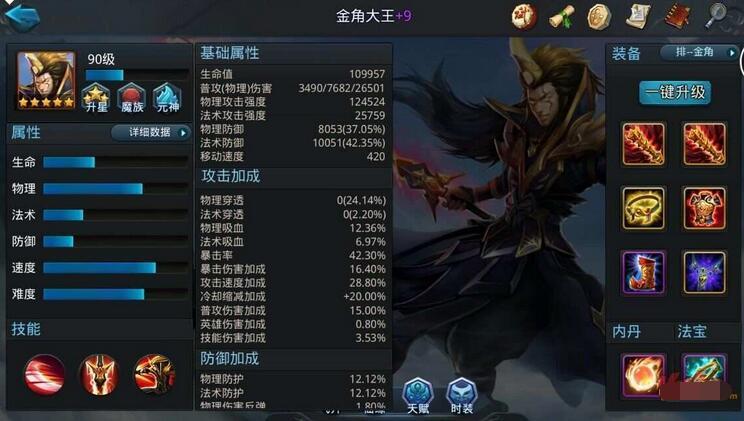Viewport: 744px width, 421px height.
Task: Tap the 元神 spirit icon
Action: (167, 97)
